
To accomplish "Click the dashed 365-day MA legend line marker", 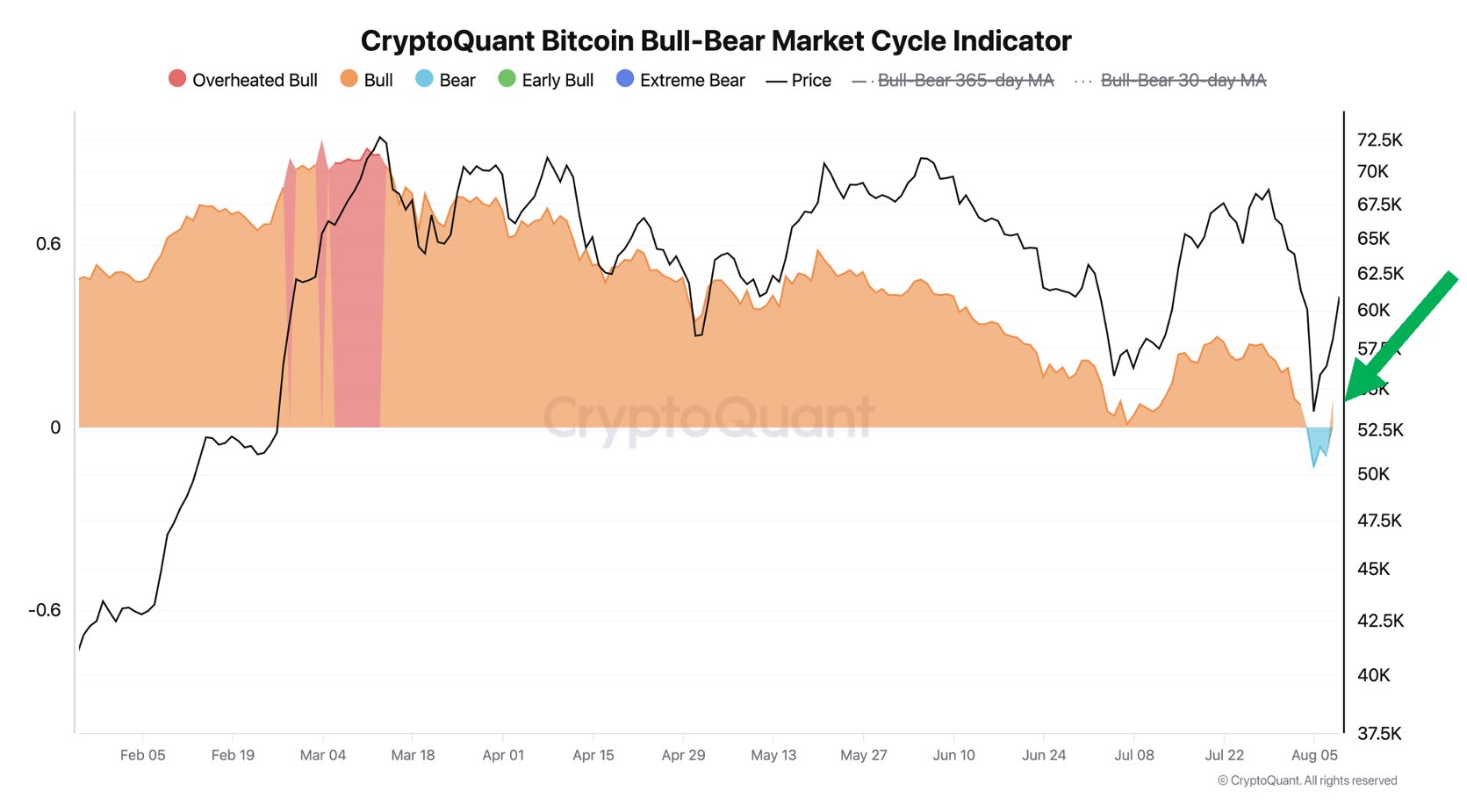I will (862, 81).
